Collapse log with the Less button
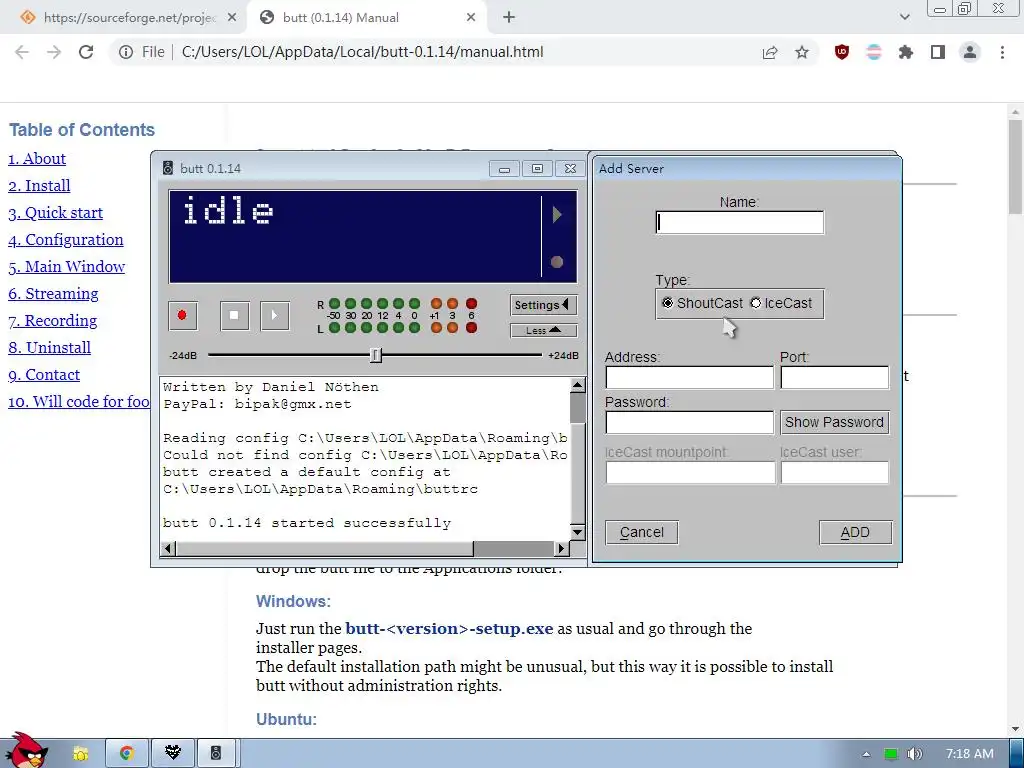Screen dimensions: 1024x768 pos(543,330)
